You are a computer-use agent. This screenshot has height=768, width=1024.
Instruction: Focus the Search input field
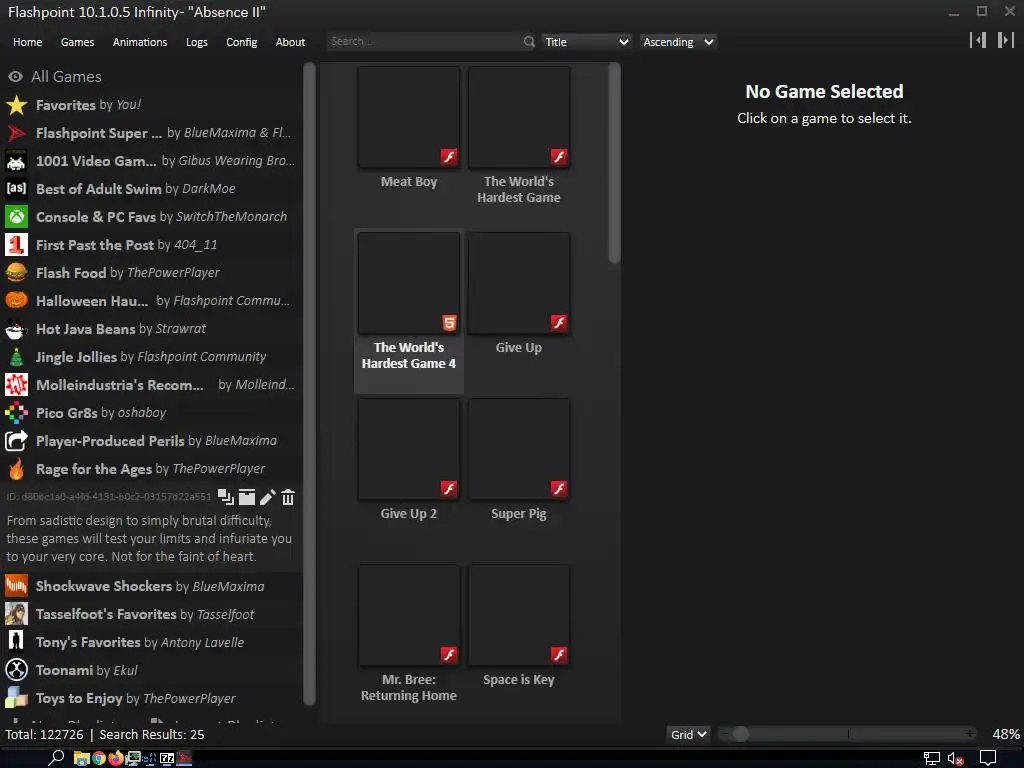point(424,42)
